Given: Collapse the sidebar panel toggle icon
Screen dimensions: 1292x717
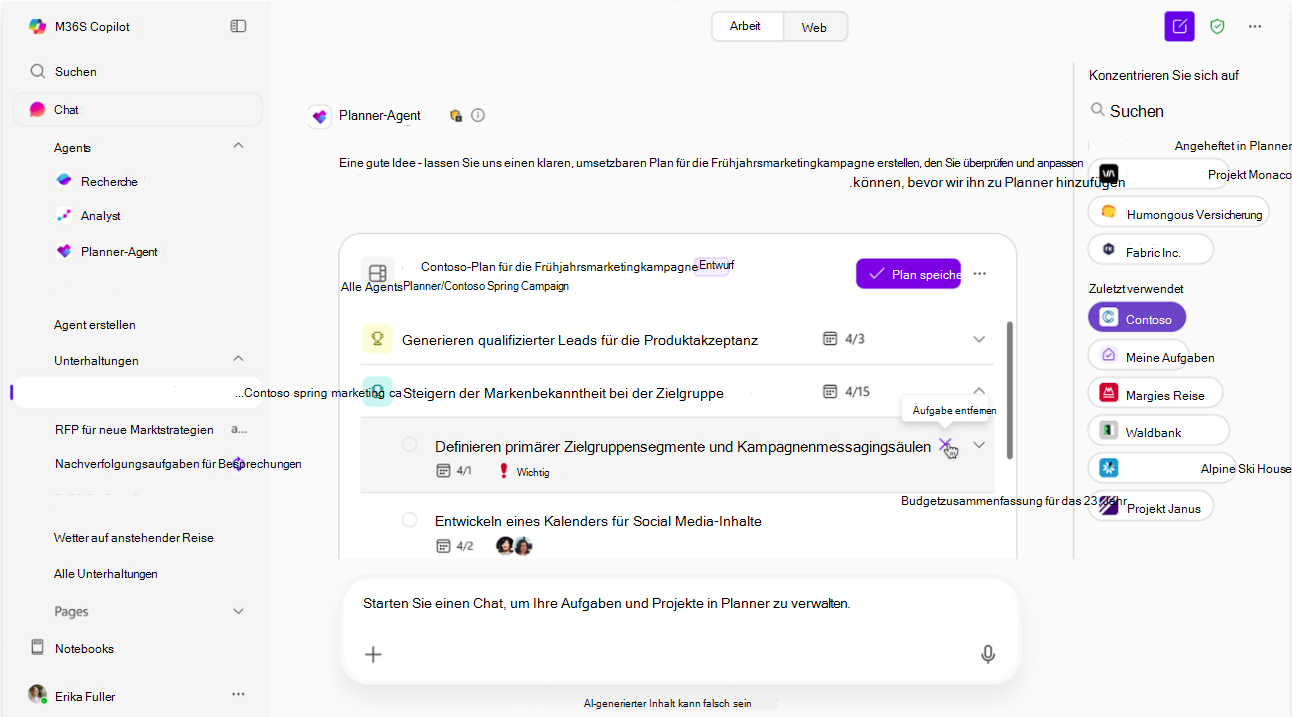Looking at the screenshot, I should tap(238, 26).
